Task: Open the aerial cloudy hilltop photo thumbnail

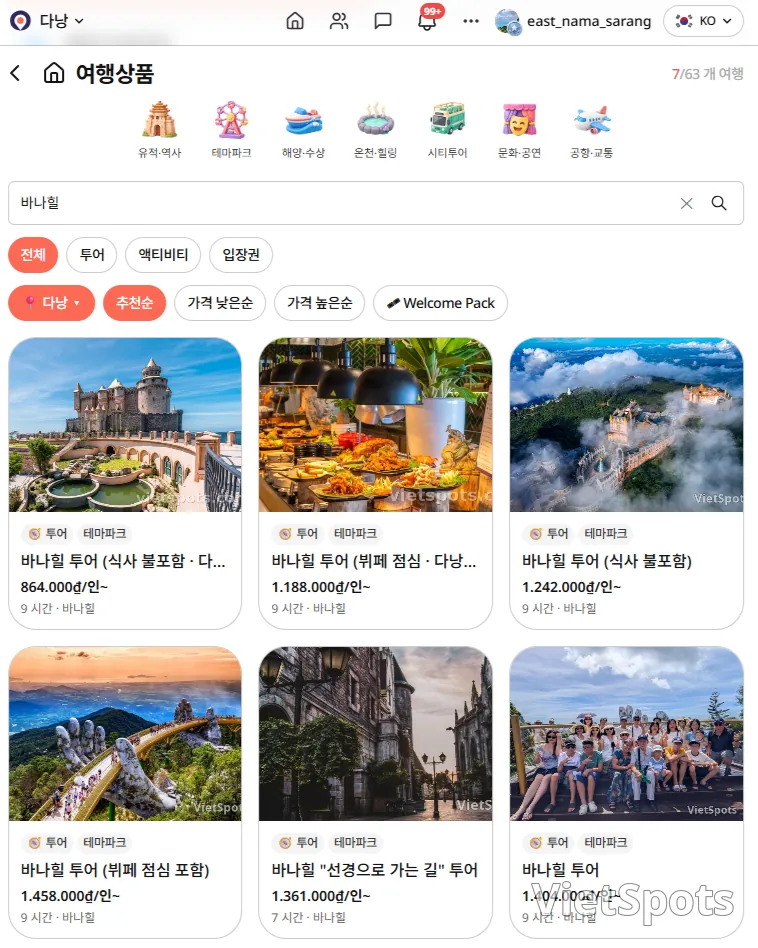Action: (x=626, y=425)
